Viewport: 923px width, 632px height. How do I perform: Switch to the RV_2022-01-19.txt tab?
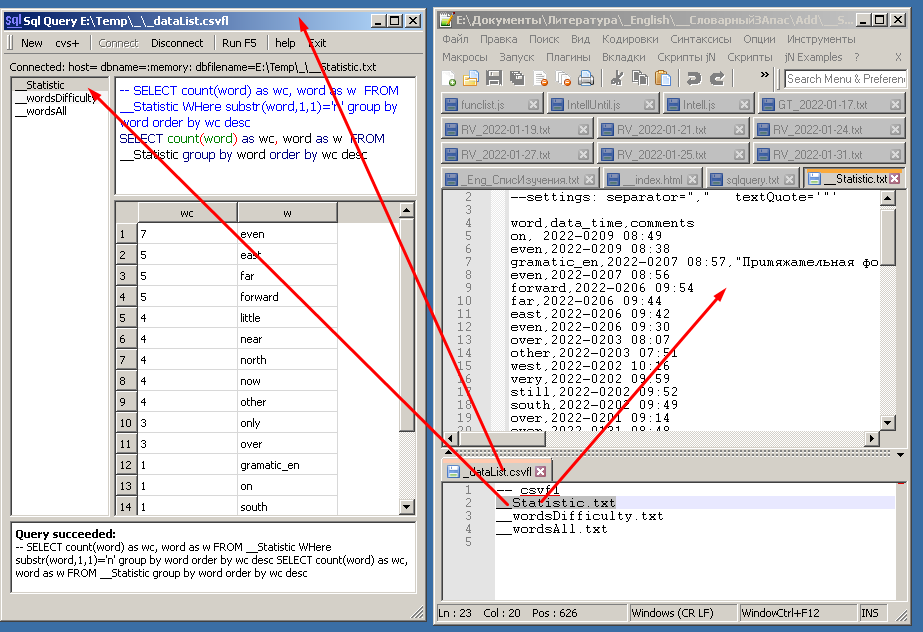coord(516,129)
